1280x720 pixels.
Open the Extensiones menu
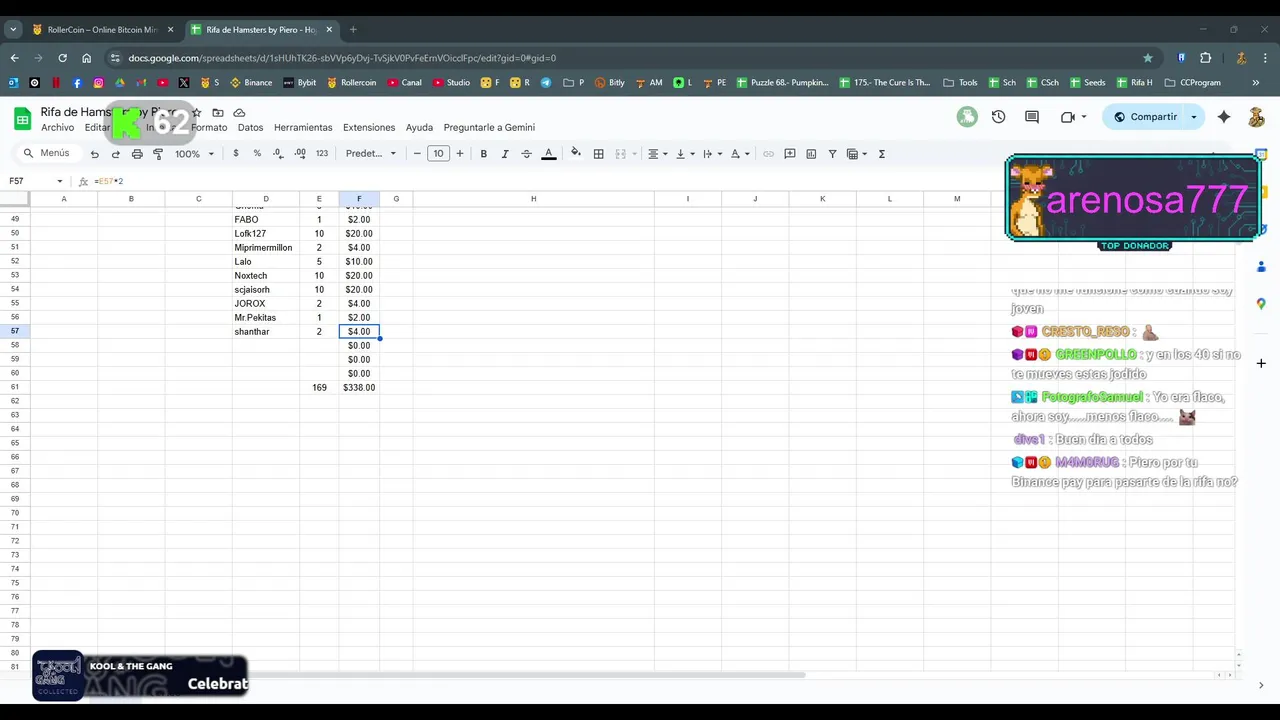coord(369,128)
